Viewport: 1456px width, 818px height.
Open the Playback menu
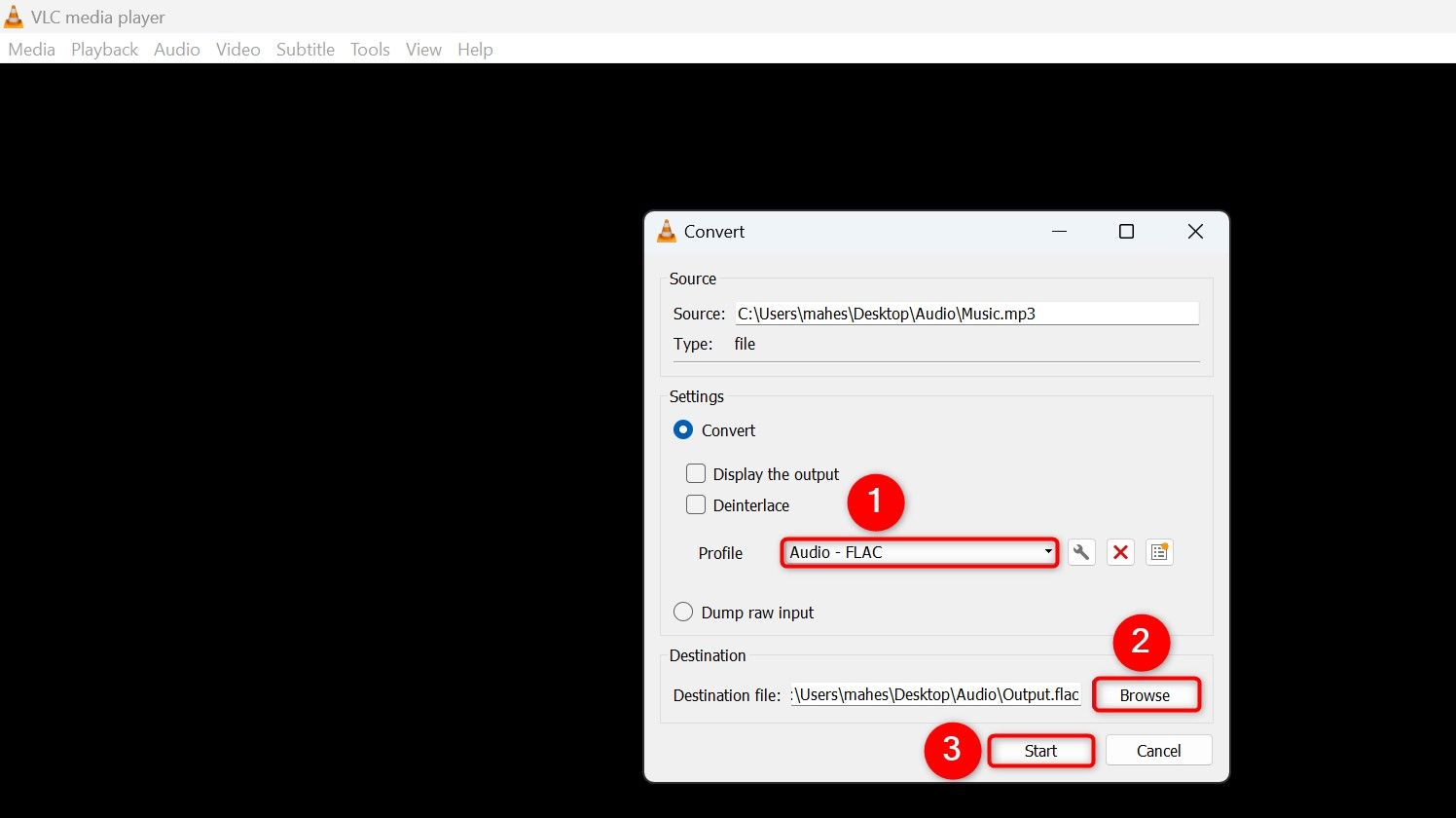coord(104,50)
